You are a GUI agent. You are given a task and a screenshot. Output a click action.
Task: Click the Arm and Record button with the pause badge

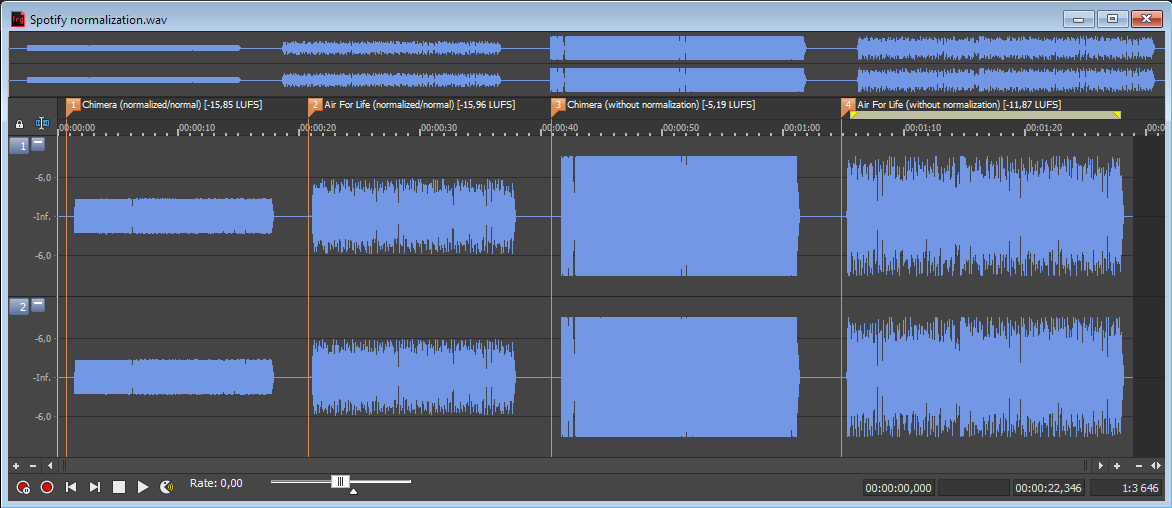23,487
